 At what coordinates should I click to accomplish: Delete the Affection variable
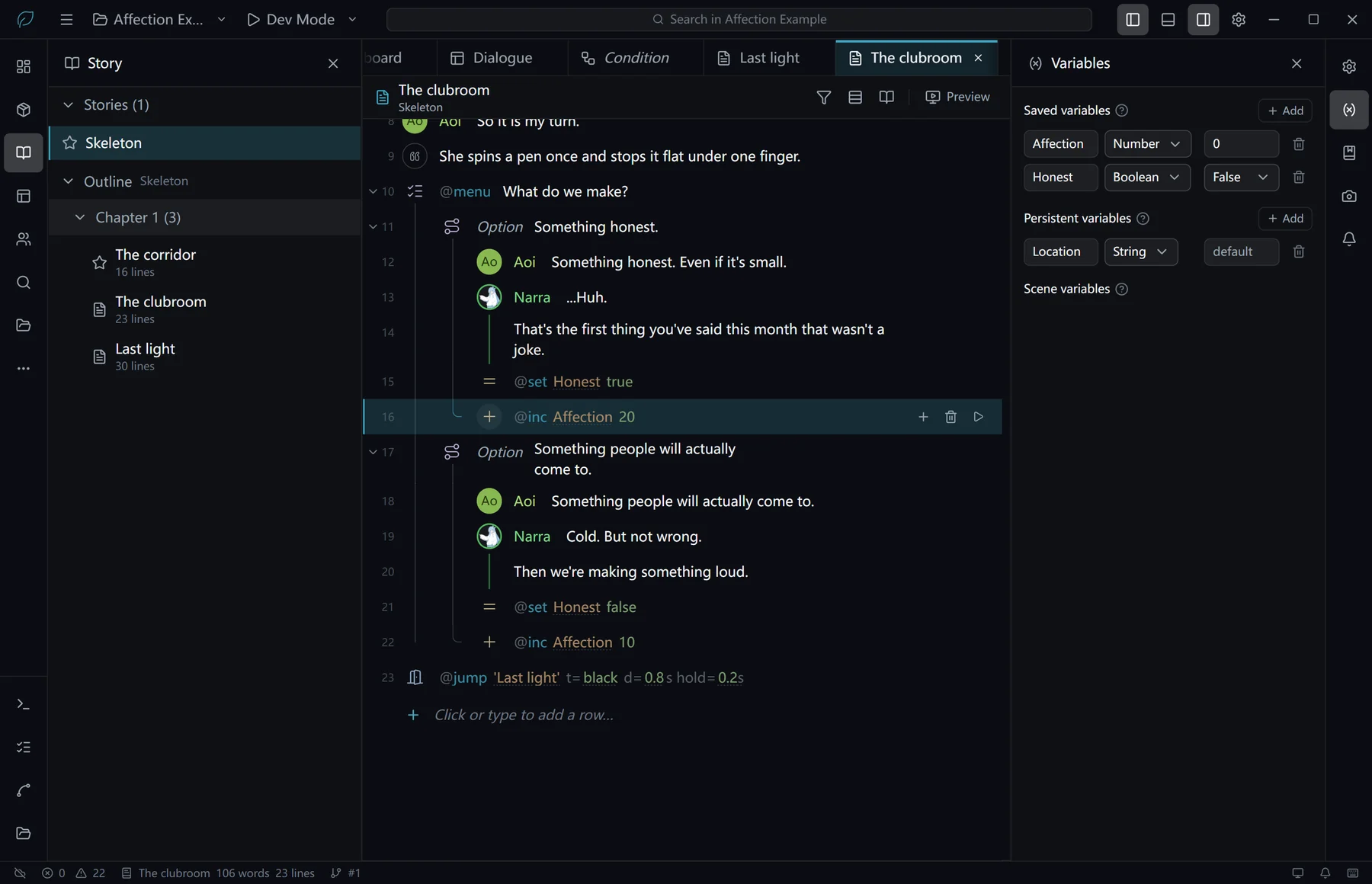(1299, 144)
